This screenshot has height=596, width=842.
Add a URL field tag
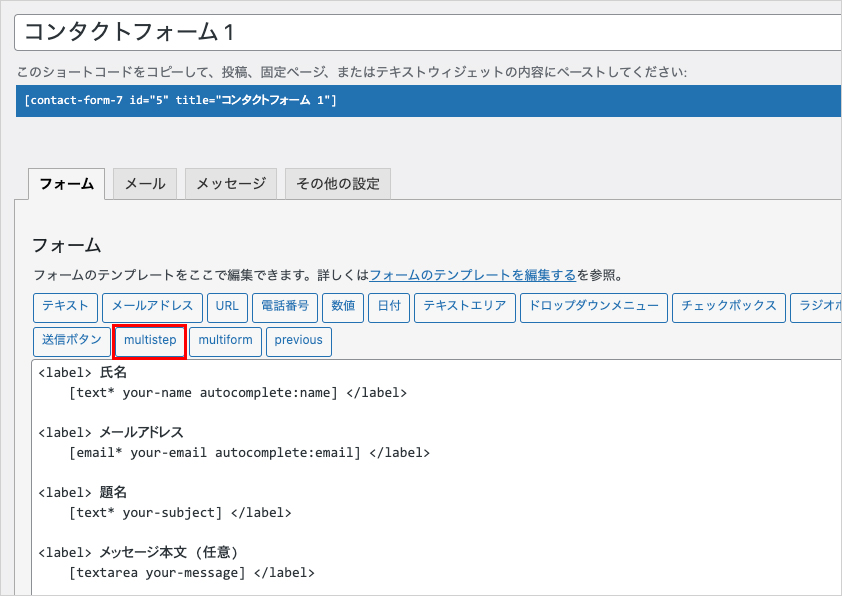(x=227, y=308)
